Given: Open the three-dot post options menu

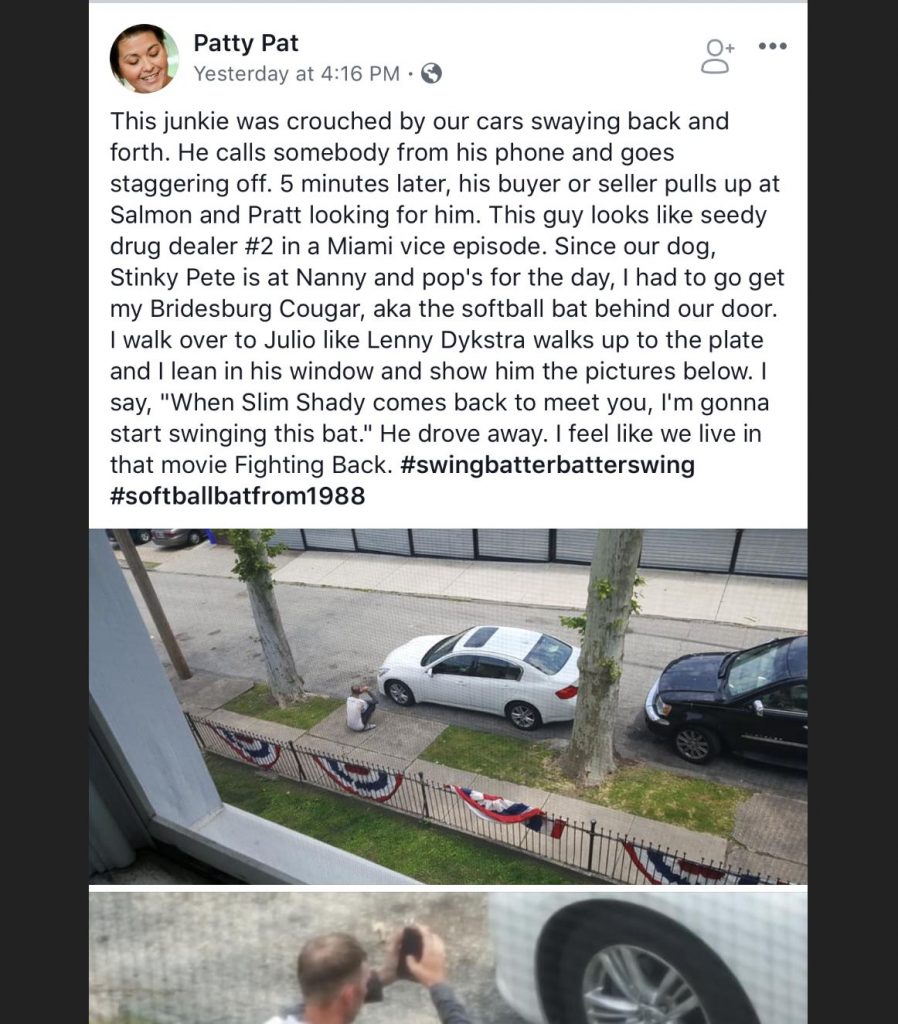Looking at the screenshot, I should click(x=773, y=46).
